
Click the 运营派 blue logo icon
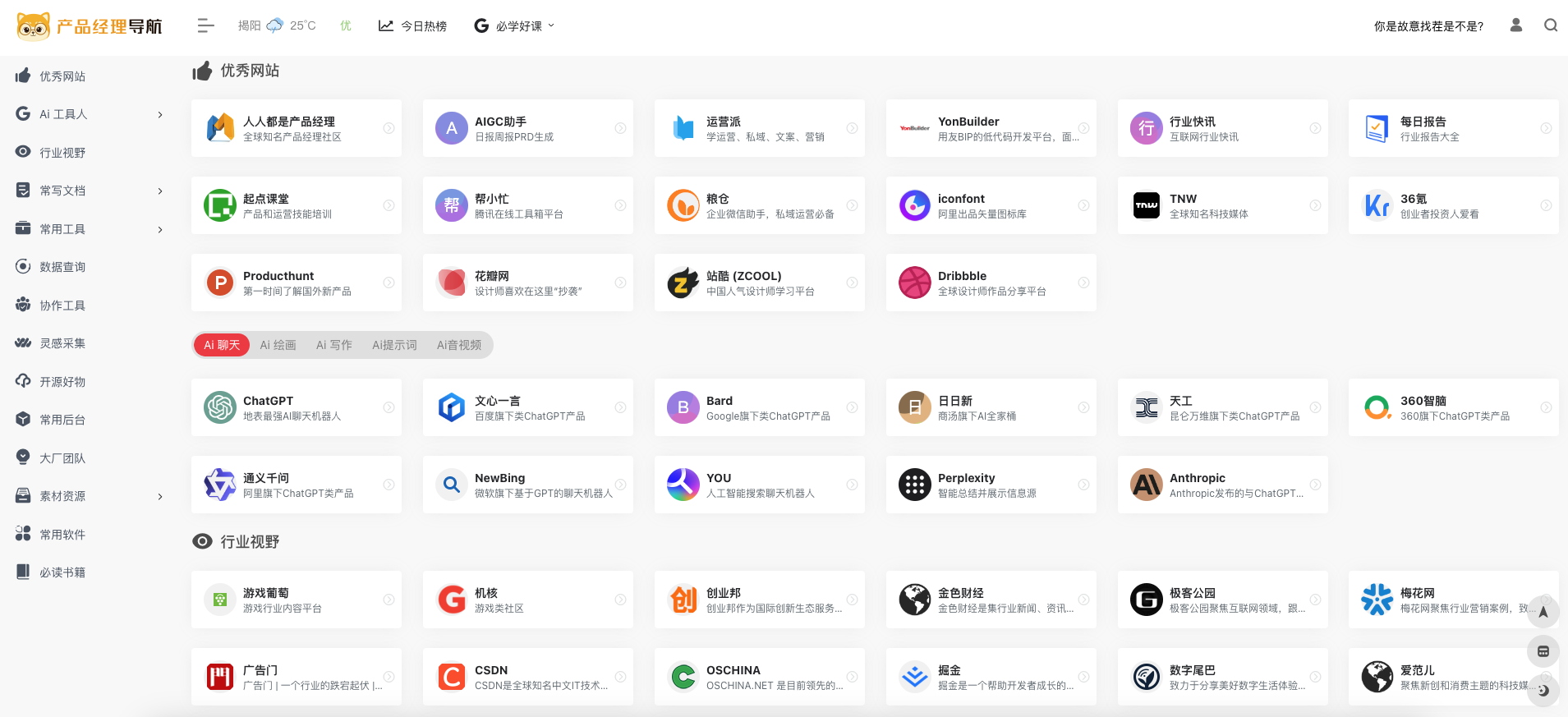tap(683, 128)
